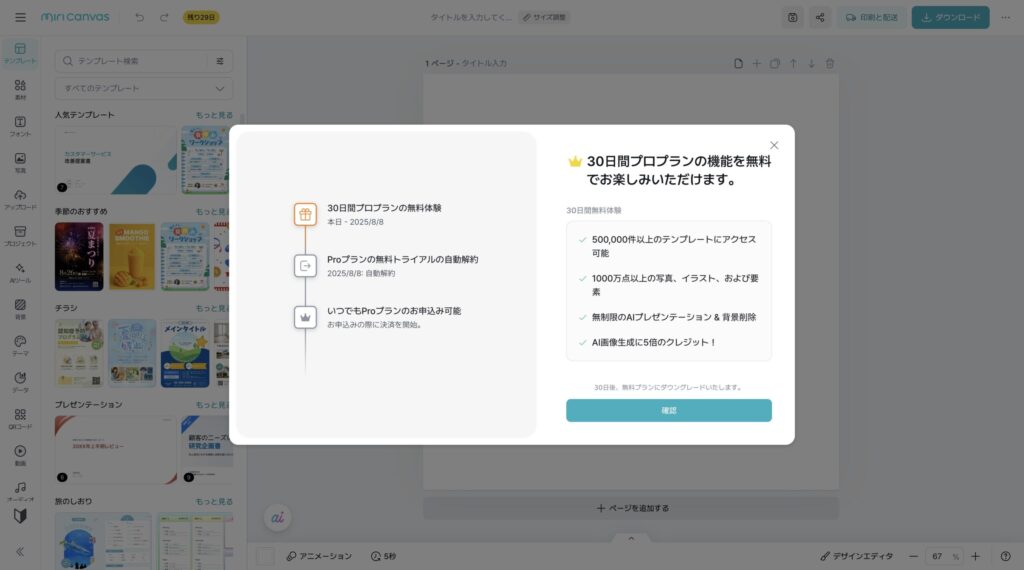Open the AI assistant floating button
This screenshot has width=1024, height=570.
point(278,518)
